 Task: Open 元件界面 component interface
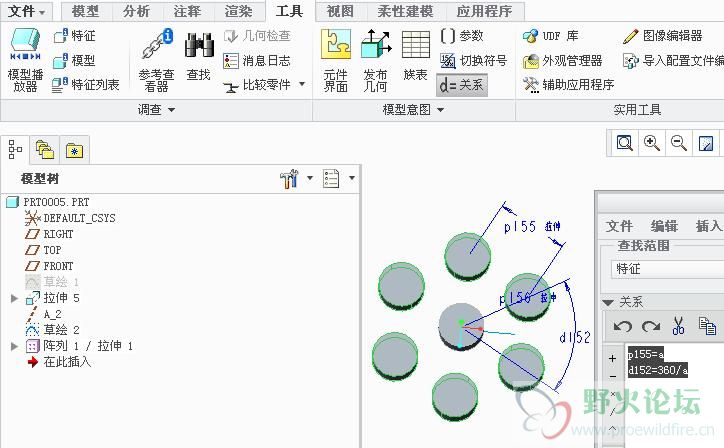(336, 60)
